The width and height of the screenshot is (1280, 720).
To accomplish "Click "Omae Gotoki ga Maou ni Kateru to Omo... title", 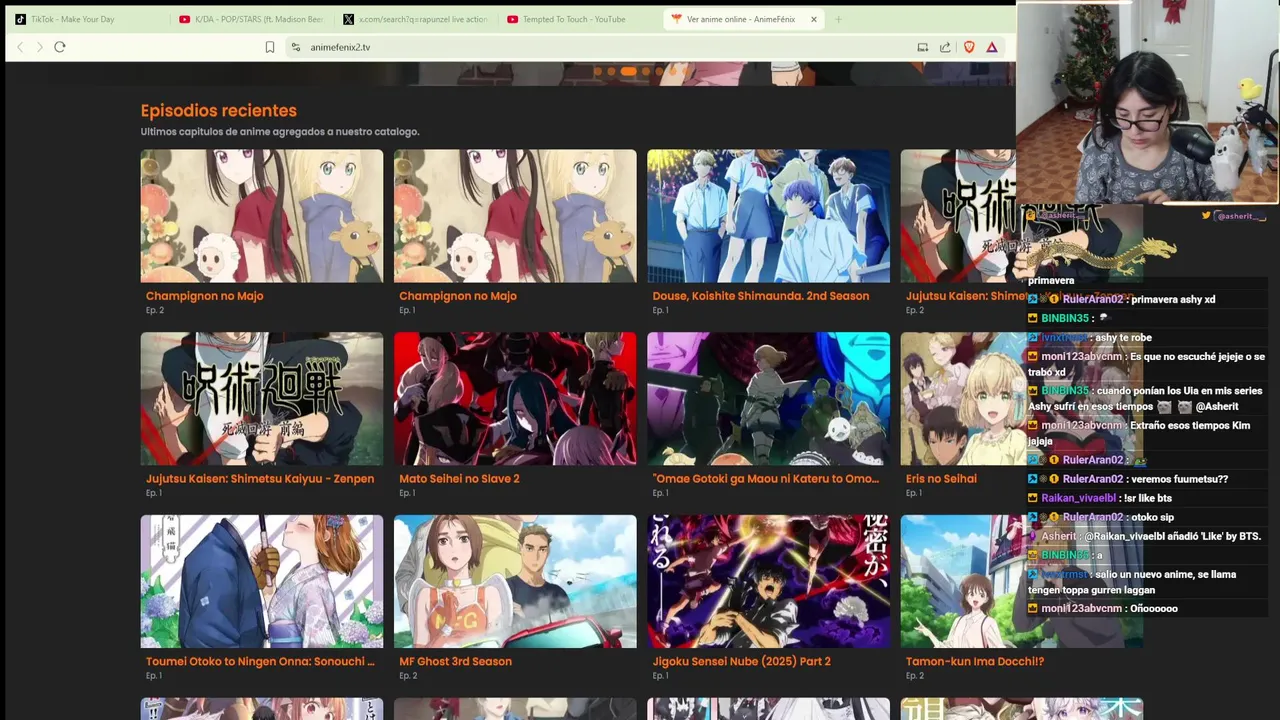I will pyautogui.click(x=766, y=479).
